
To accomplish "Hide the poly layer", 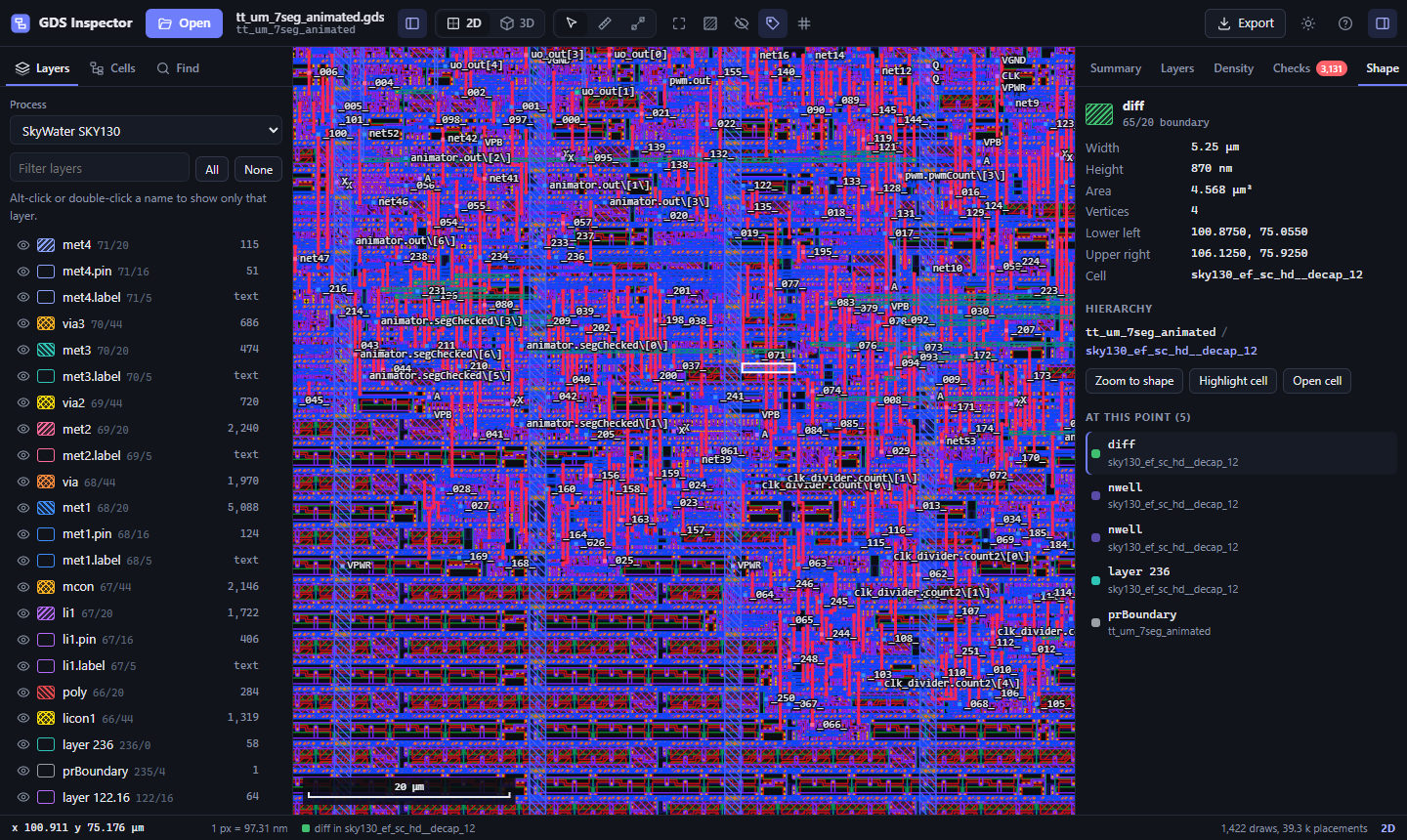I will coord(23,693).
